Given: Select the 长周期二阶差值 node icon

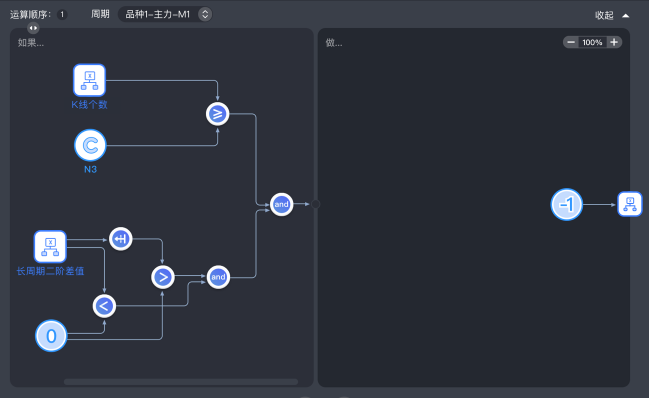Looking at the screenshot, I should pos(50,247).
